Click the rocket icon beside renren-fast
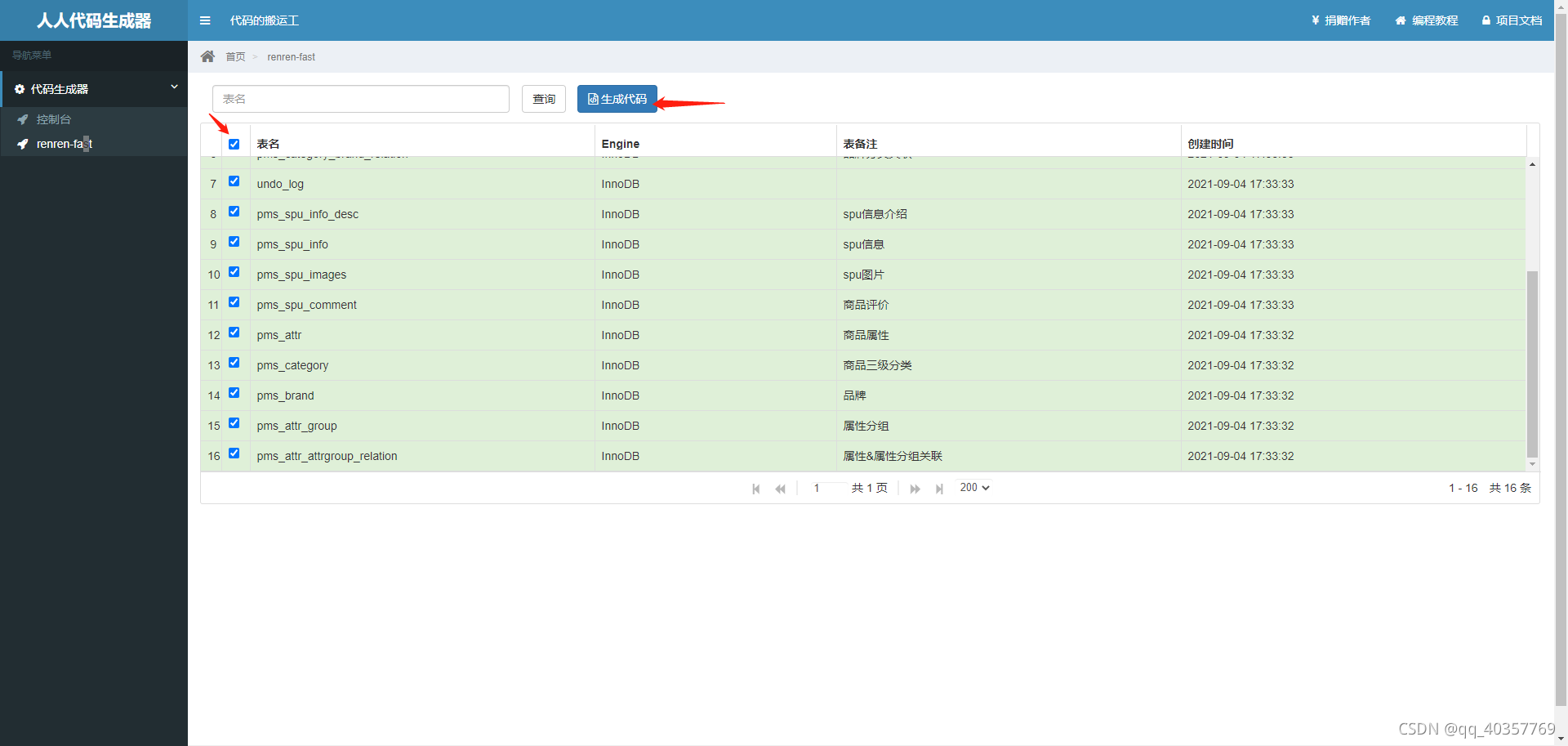 tap(23, 144)
